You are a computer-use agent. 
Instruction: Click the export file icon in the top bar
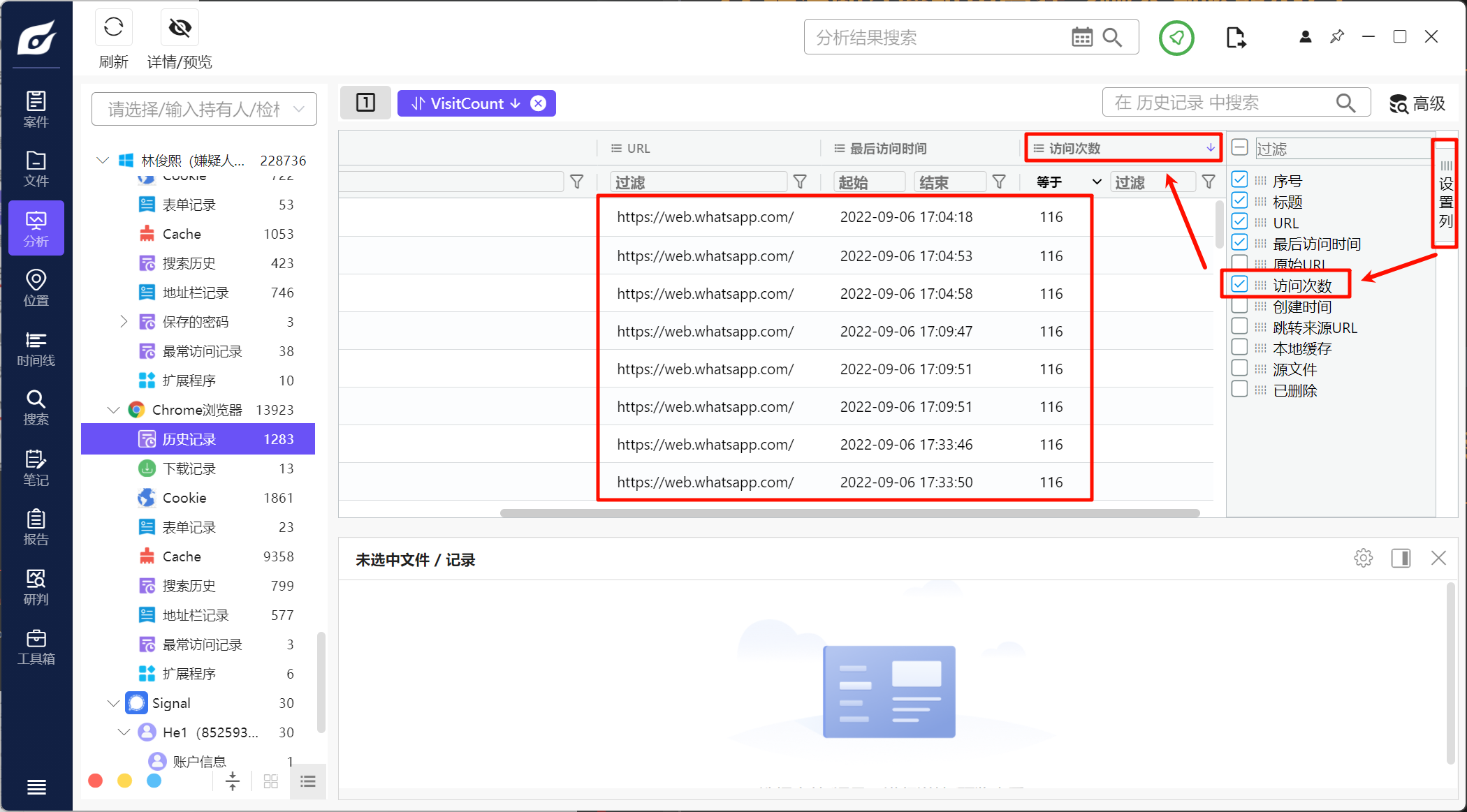click(x=1235, y=38)
